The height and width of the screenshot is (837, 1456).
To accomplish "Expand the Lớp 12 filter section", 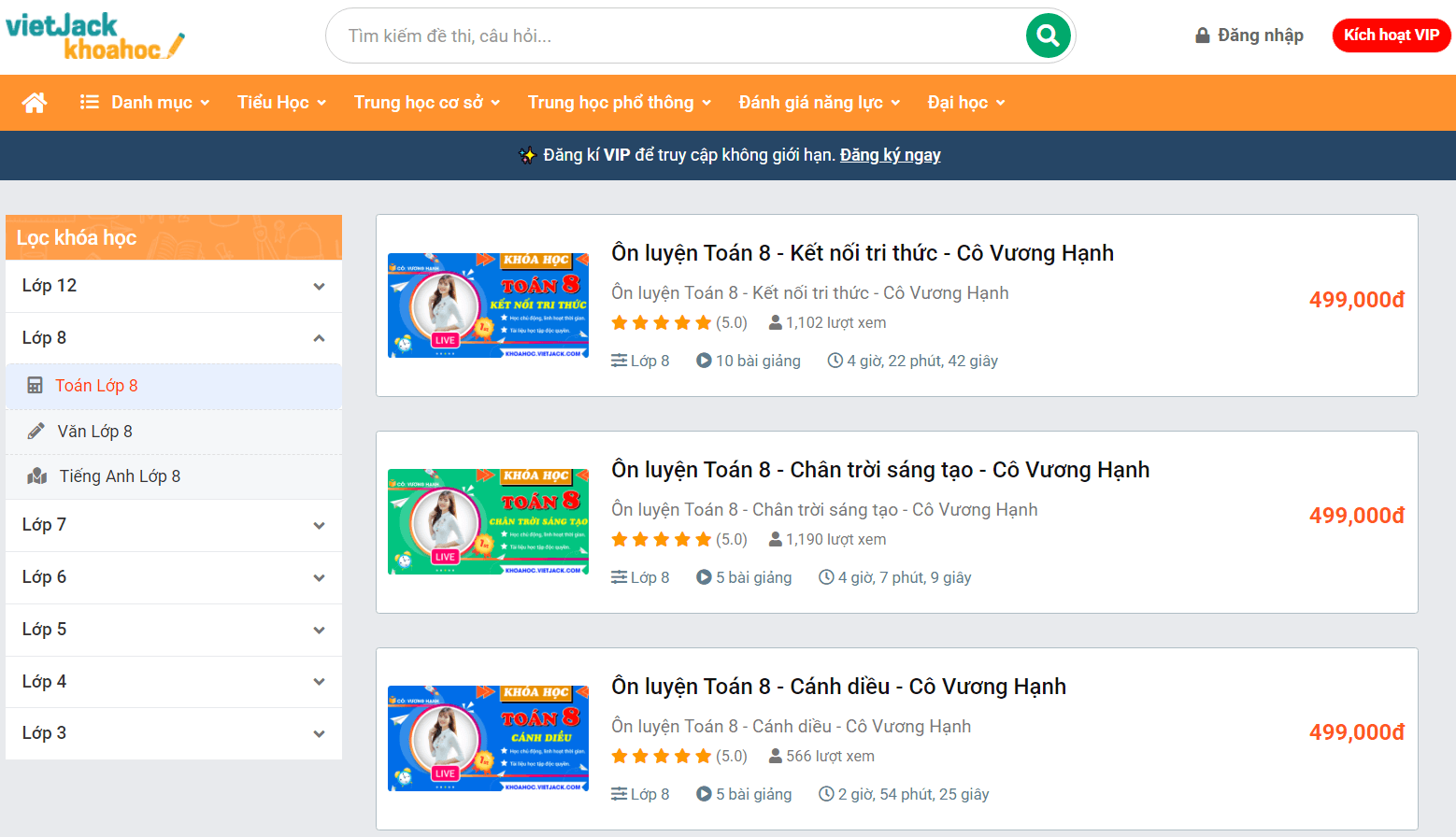I will tap(174, 286).
